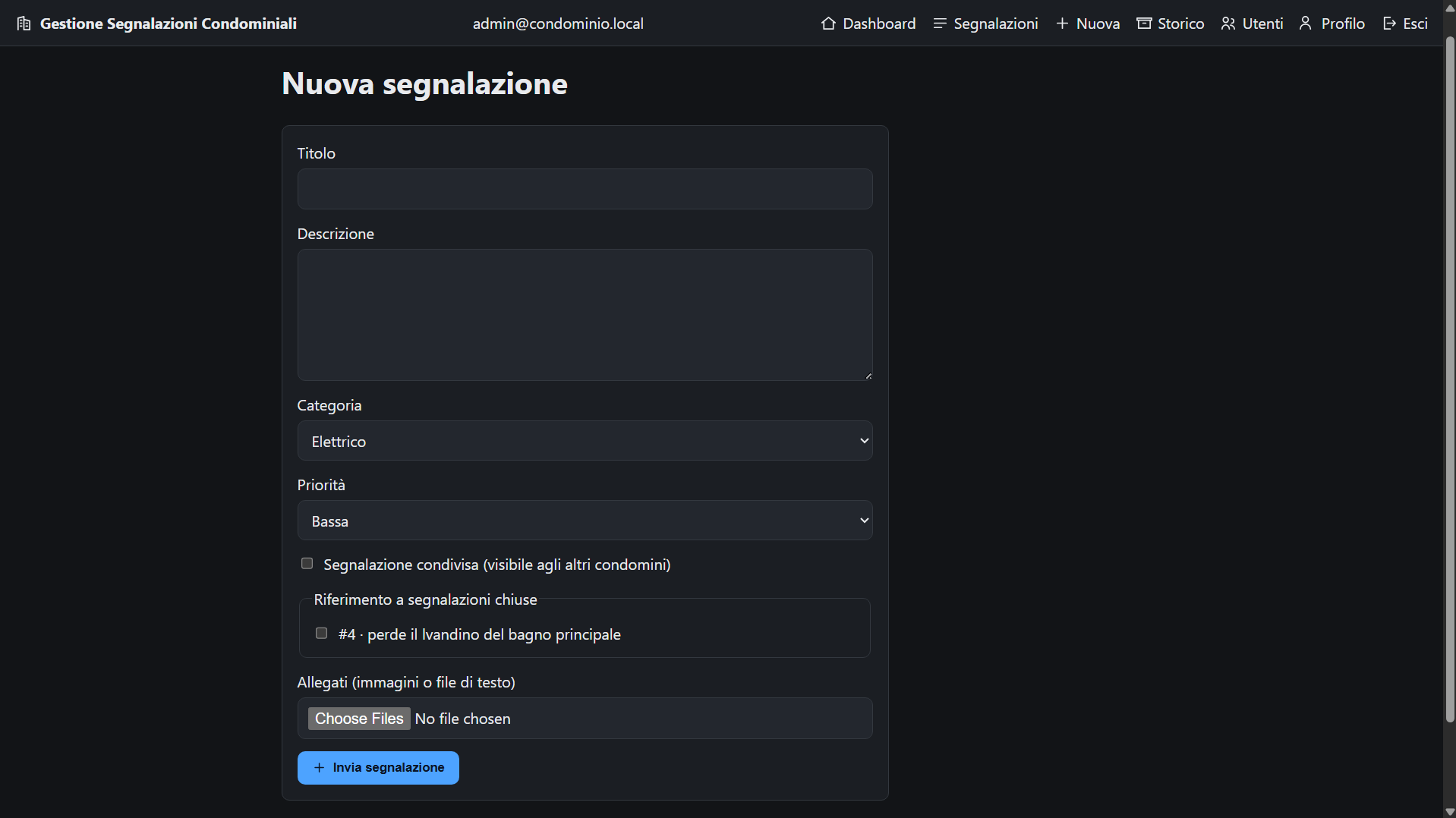The width and height of the screenshot is (1456, 818).
Task: Go to Dashboard in the top menu
Action: (868, 24)
